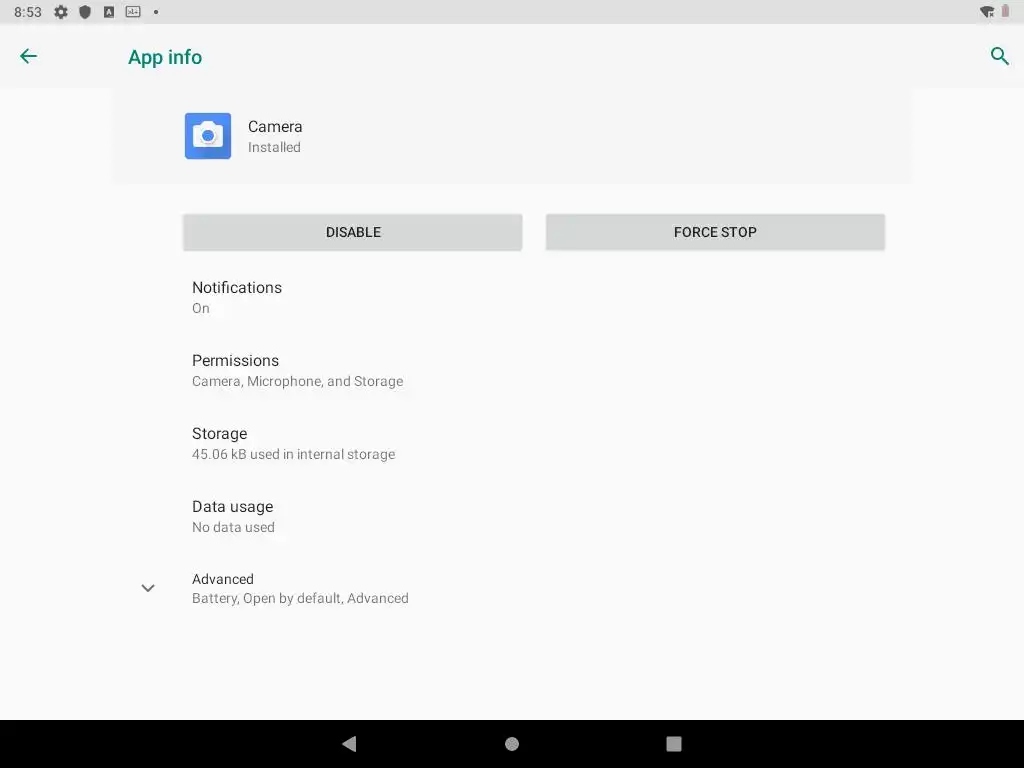1024x768 pixels.
Task: Tap the shield icon in status bar
Action: coord(85,12)
